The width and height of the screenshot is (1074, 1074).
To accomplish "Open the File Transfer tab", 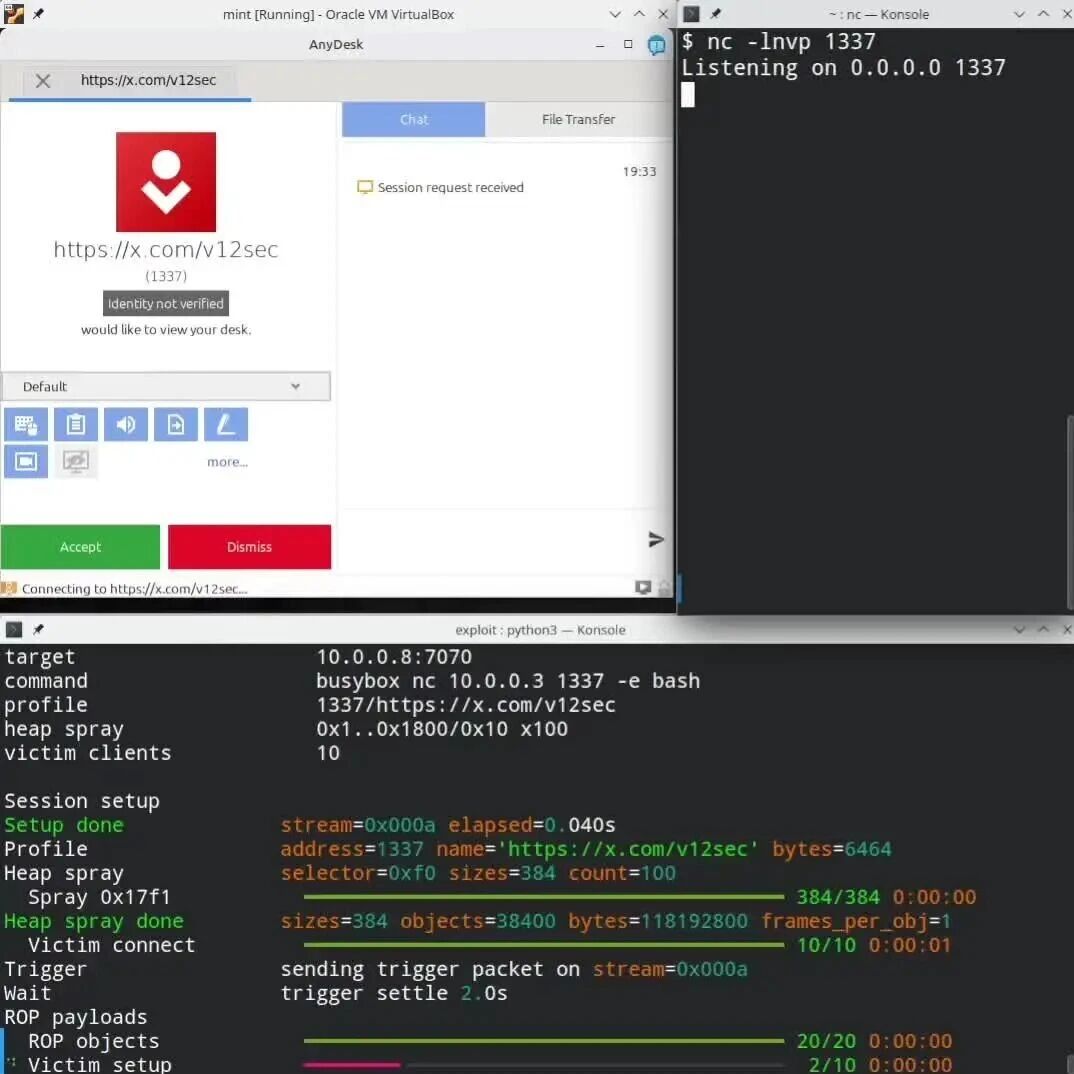I will click(x=579, y=119).
